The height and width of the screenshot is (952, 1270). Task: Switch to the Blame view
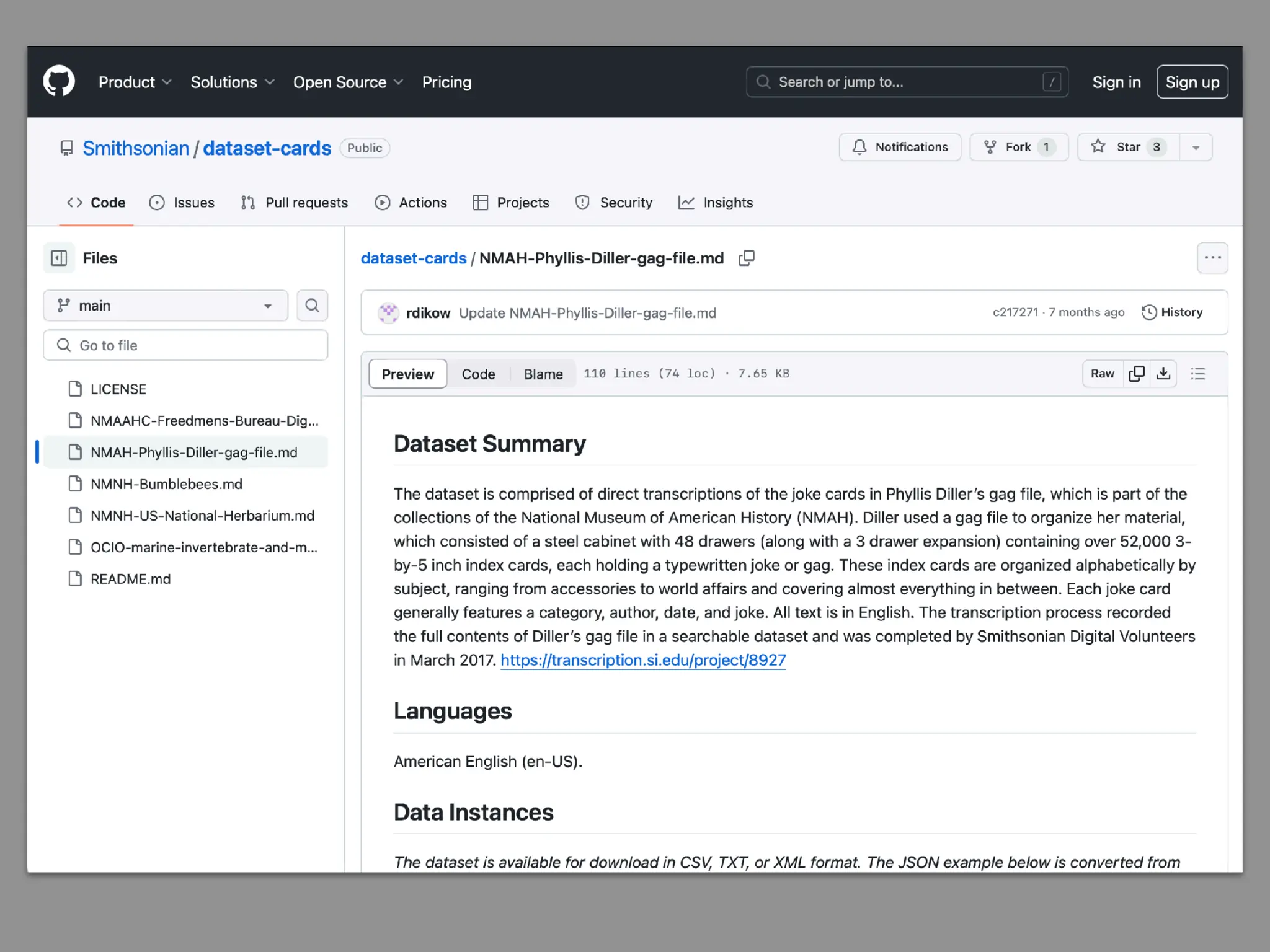[x=543, y=374]
